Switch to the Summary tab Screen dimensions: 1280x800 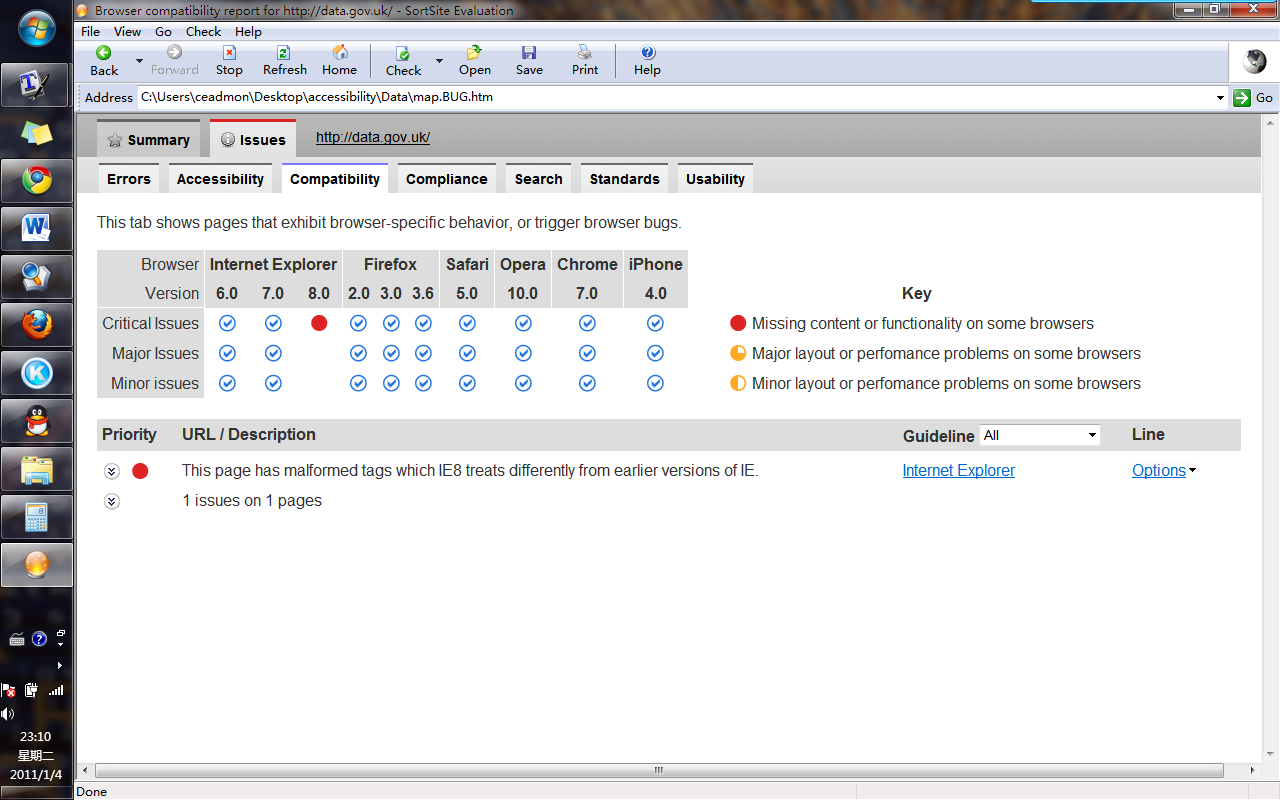click(148, 139)
